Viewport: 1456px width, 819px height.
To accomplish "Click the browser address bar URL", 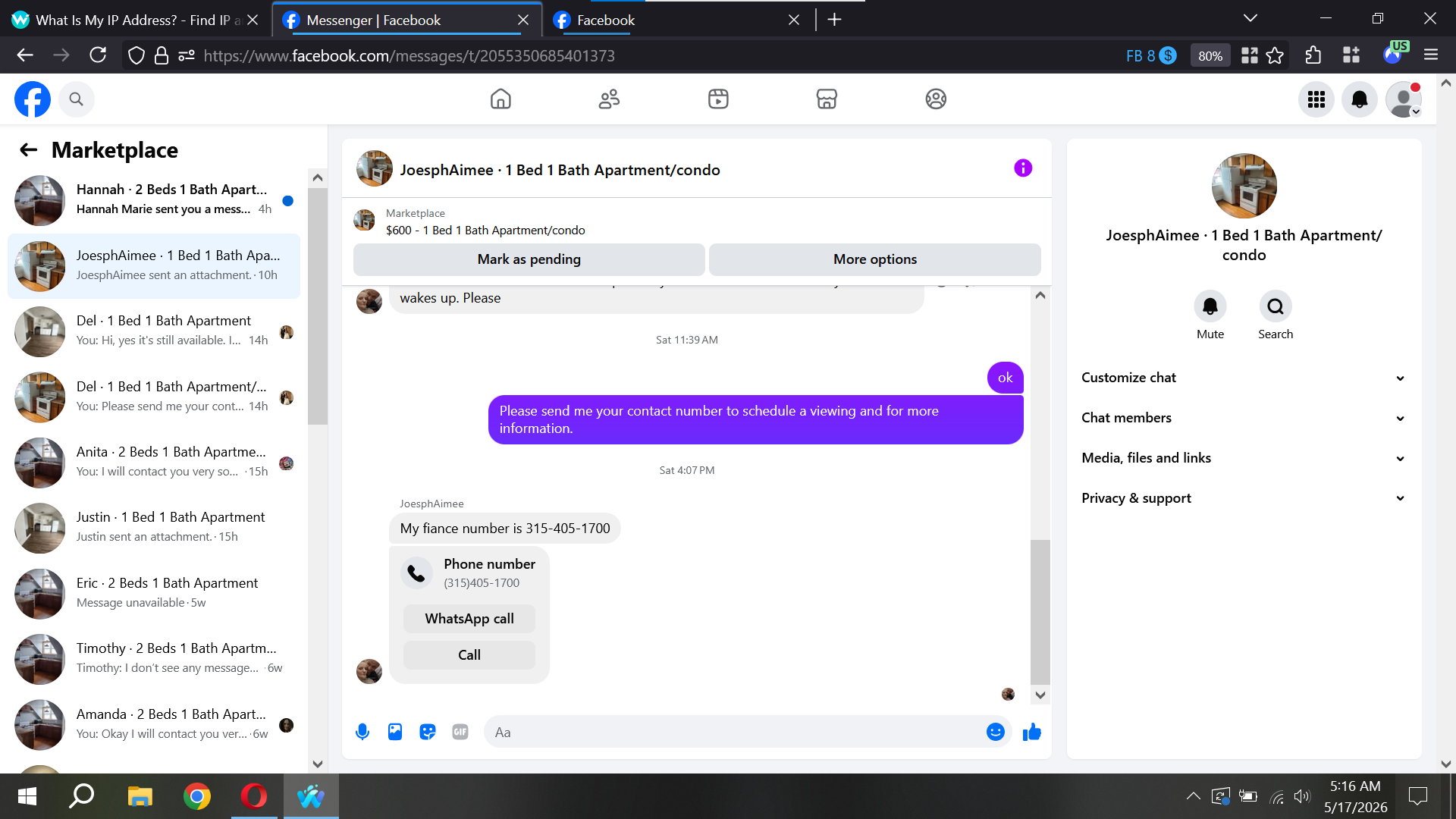I will point(409,56).
